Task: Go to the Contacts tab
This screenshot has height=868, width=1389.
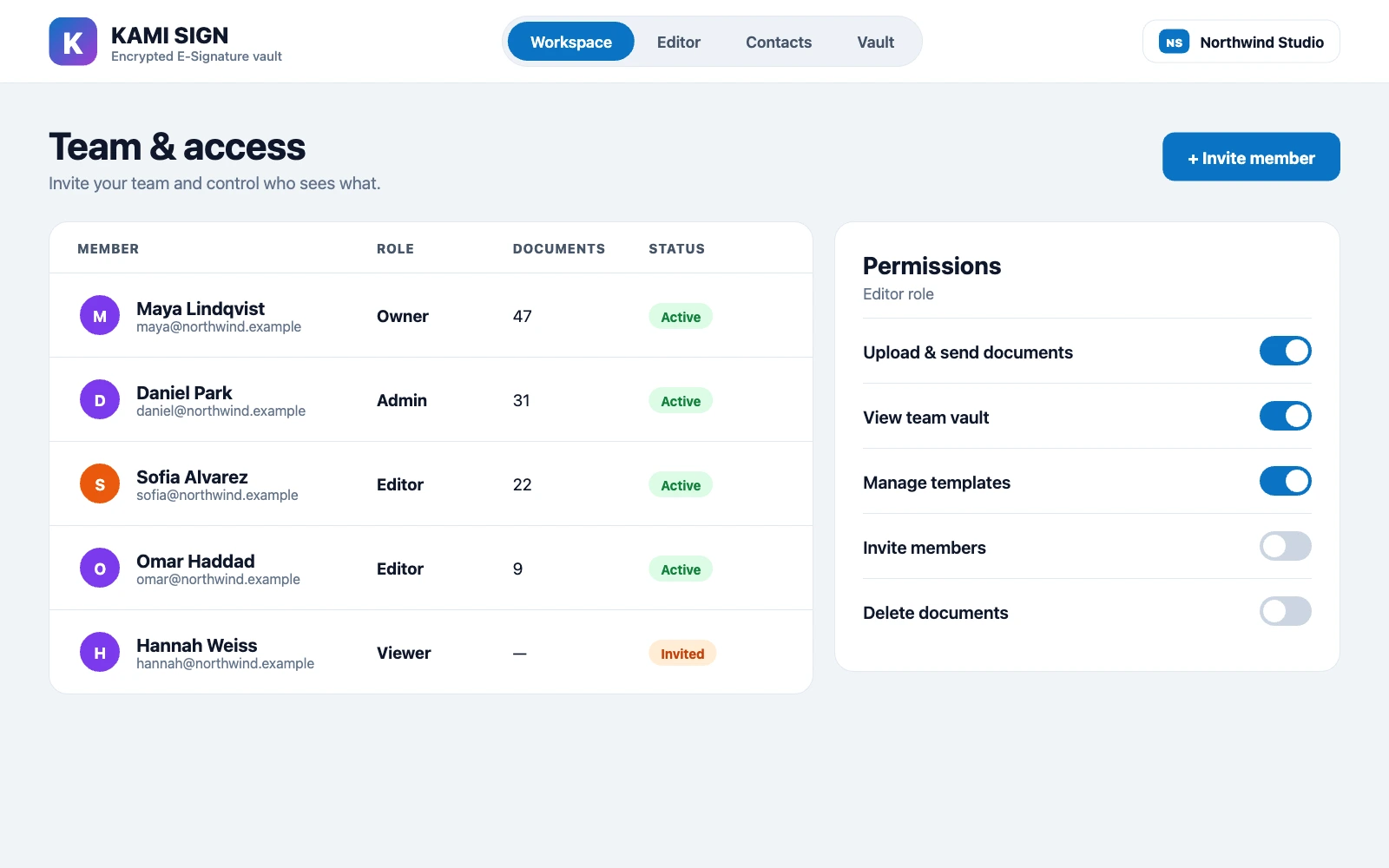Action: [779, 42]
